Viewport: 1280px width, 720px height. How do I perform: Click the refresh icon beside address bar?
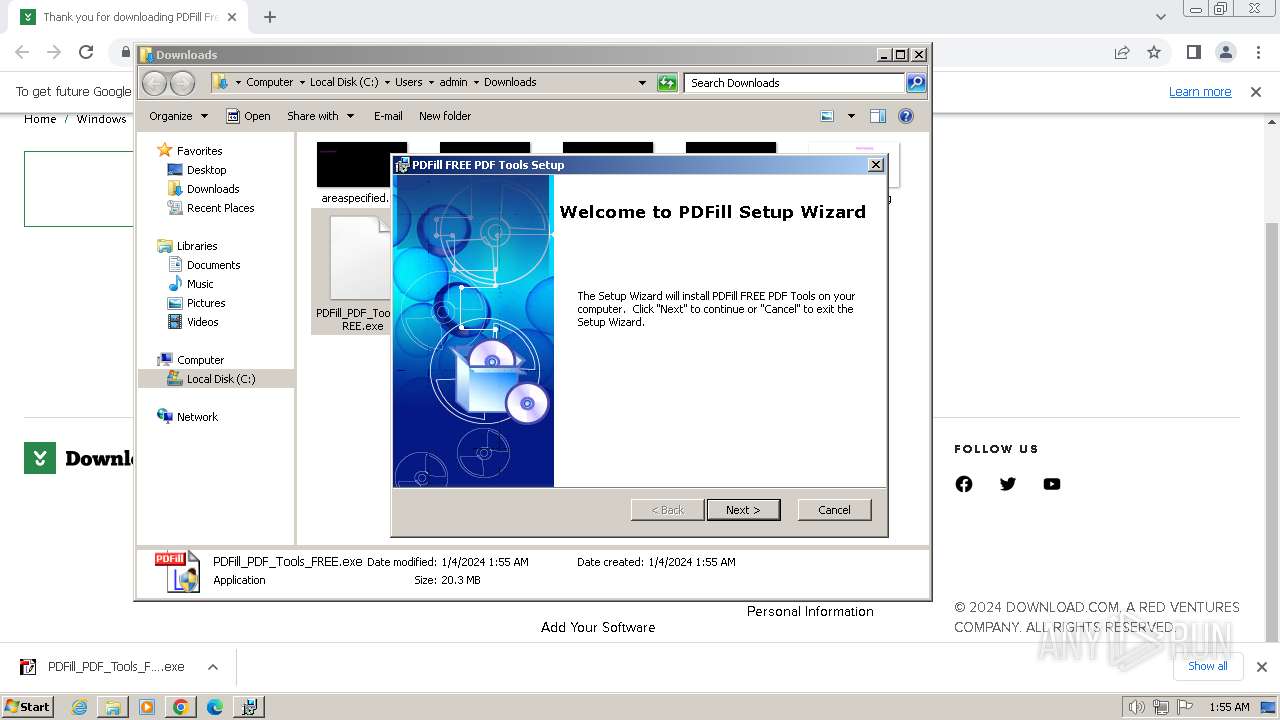pyautogui.click(x=667, y=83)
